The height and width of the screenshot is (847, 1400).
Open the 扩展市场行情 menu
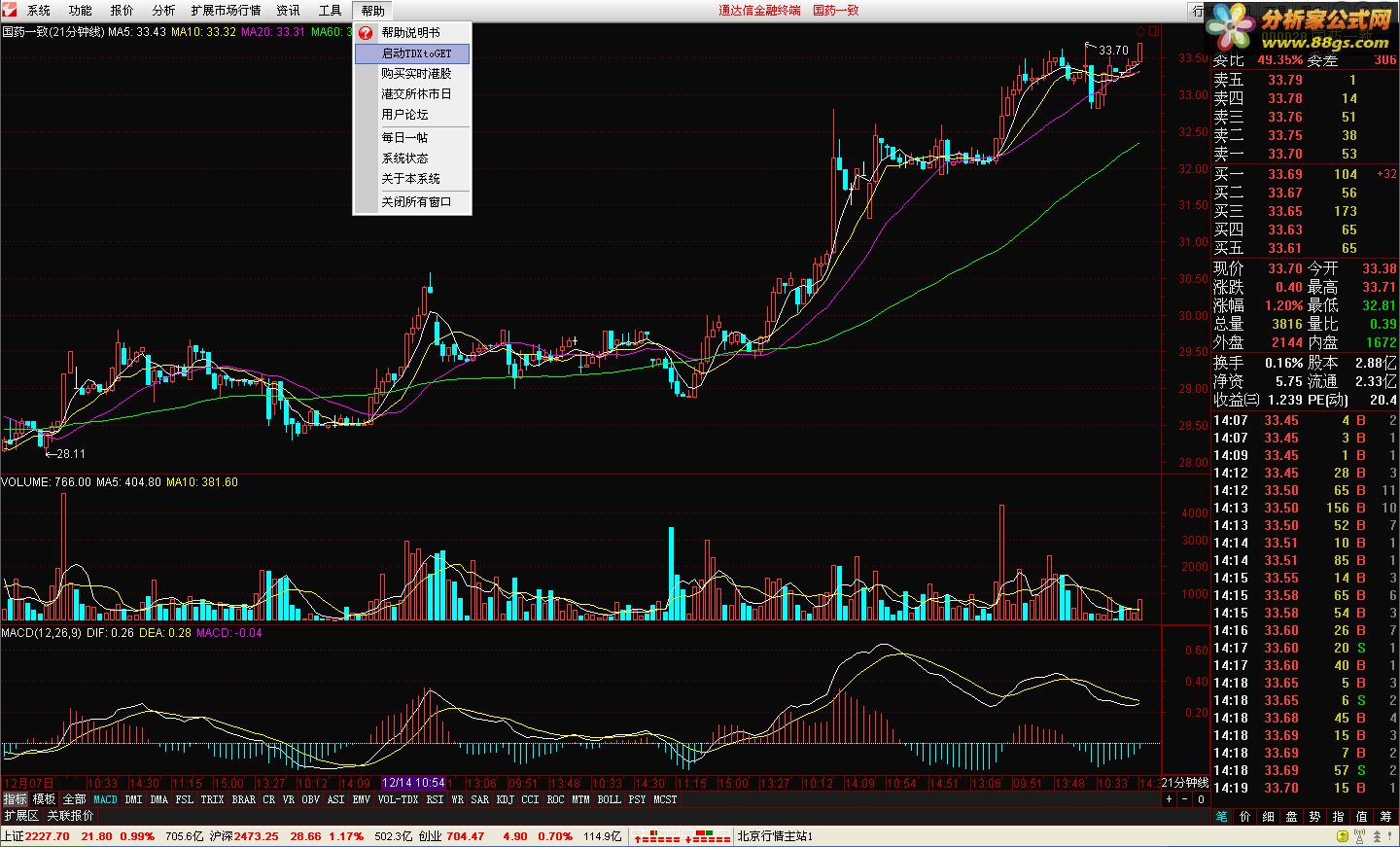(x=226, y=11)
